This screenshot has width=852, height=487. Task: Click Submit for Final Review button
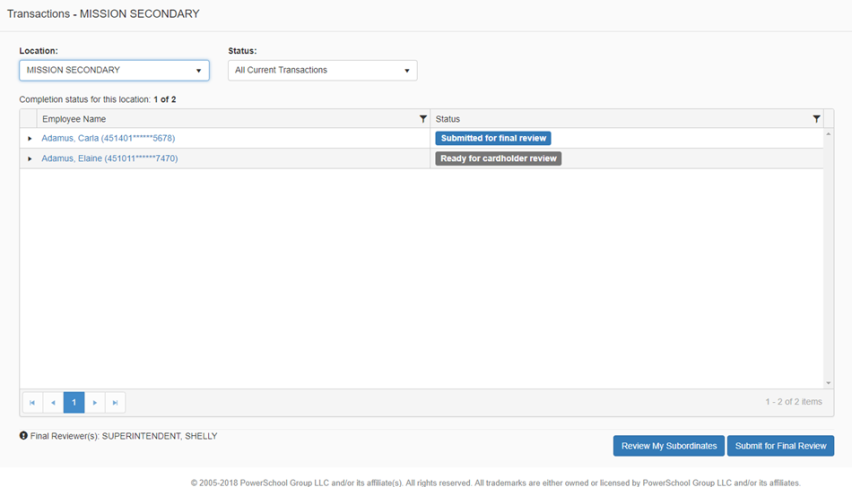pyautogui.click(x=780, y=446)
